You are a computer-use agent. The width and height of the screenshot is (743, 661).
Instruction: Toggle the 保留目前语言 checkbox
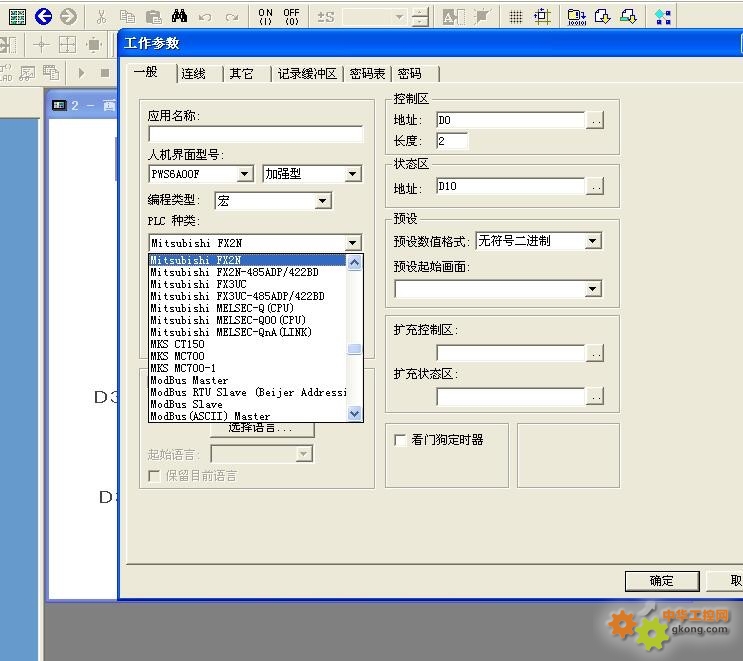tap(154, 476)
